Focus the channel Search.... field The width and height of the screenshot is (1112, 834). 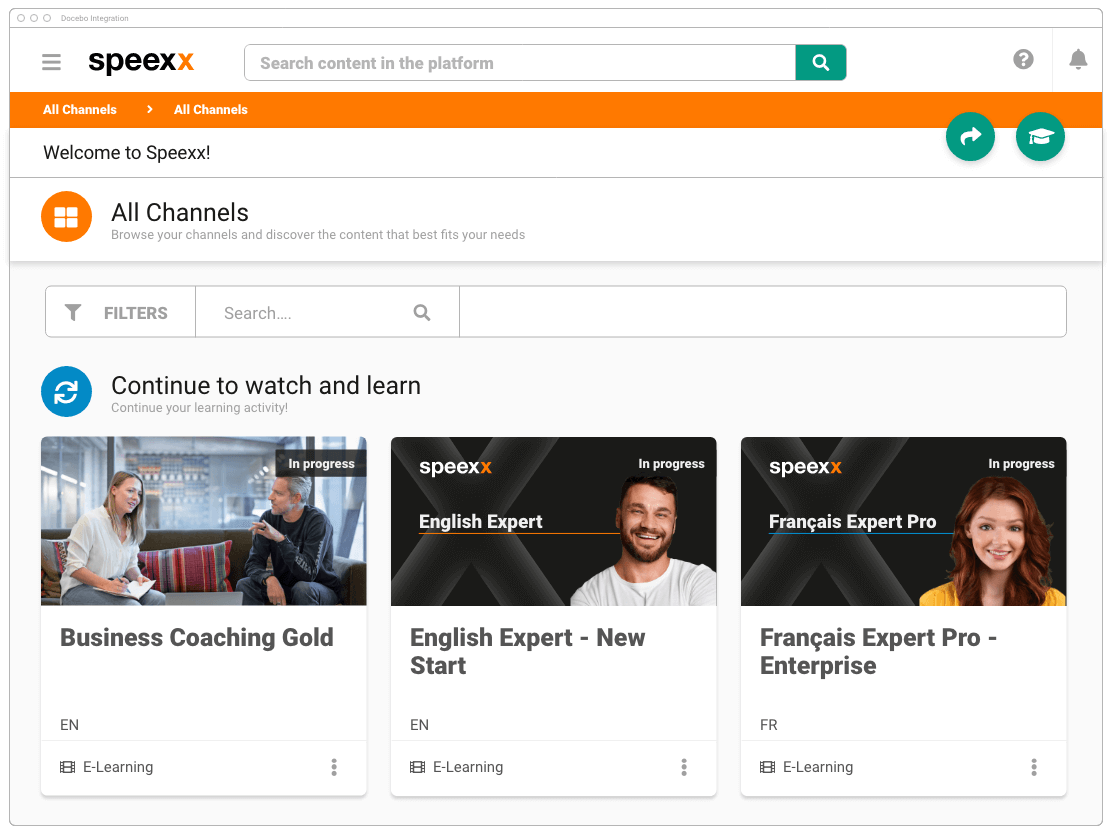coord(327,312)
